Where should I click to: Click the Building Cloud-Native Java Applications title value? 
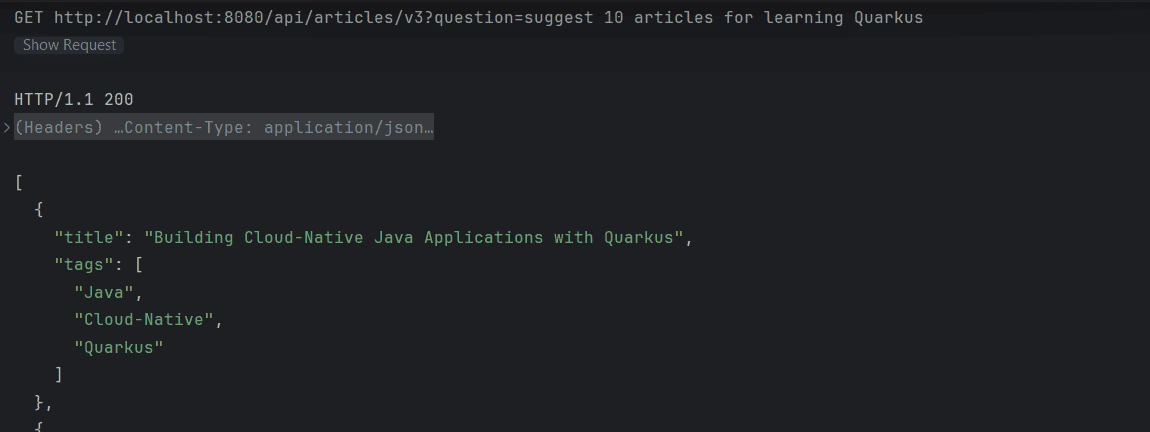(x=414, y=238)
